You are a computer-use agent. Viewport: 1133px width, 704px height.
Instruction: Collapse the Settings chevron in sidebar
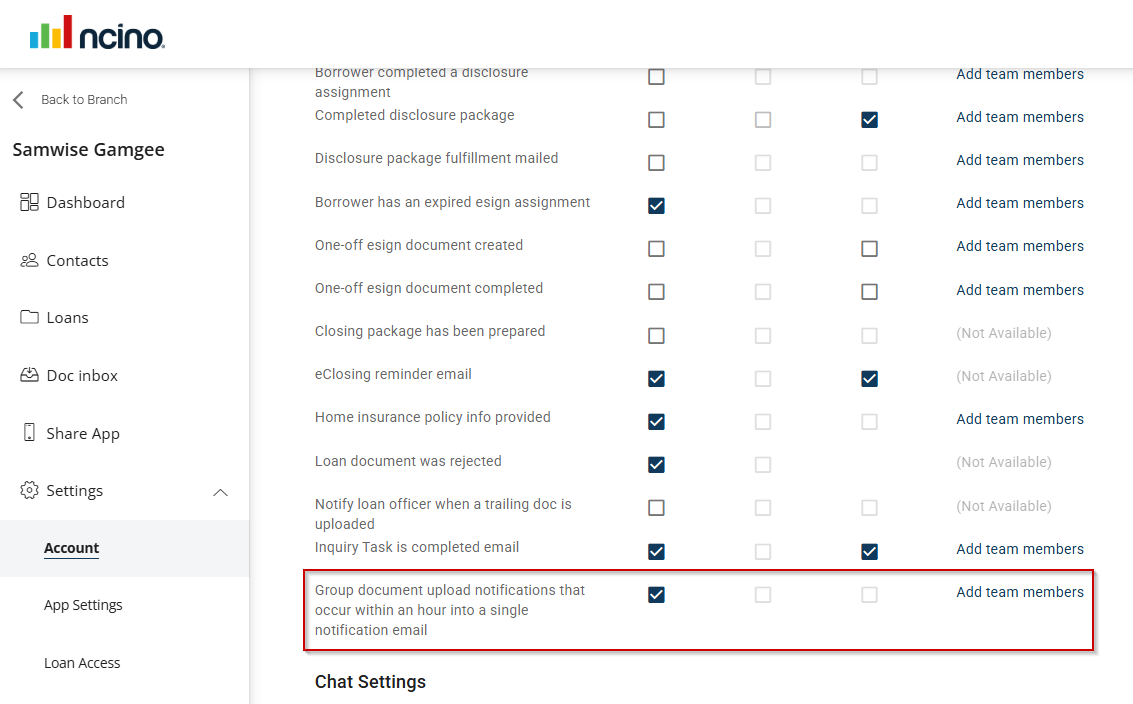[x=221, y=492]
